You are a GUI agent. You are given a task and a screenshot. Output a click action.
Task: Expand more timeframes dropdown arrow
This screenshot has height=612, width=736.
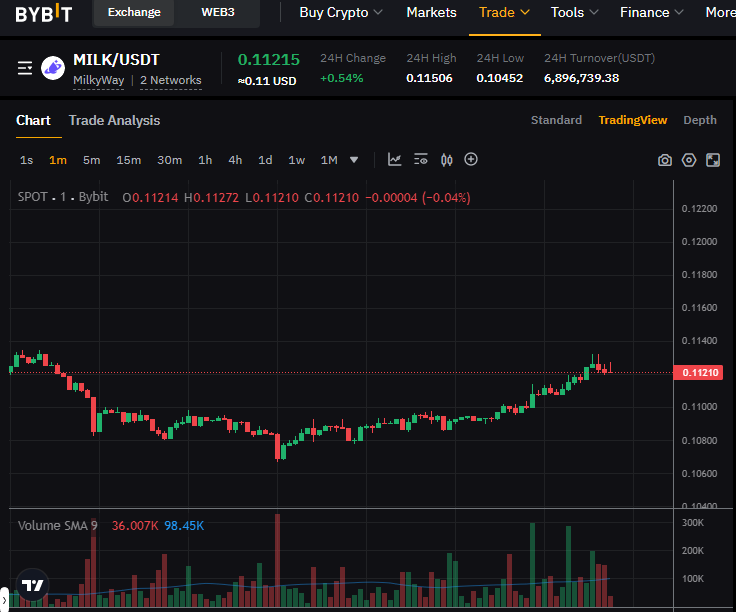pyautogui.click(x=354, y=160)
